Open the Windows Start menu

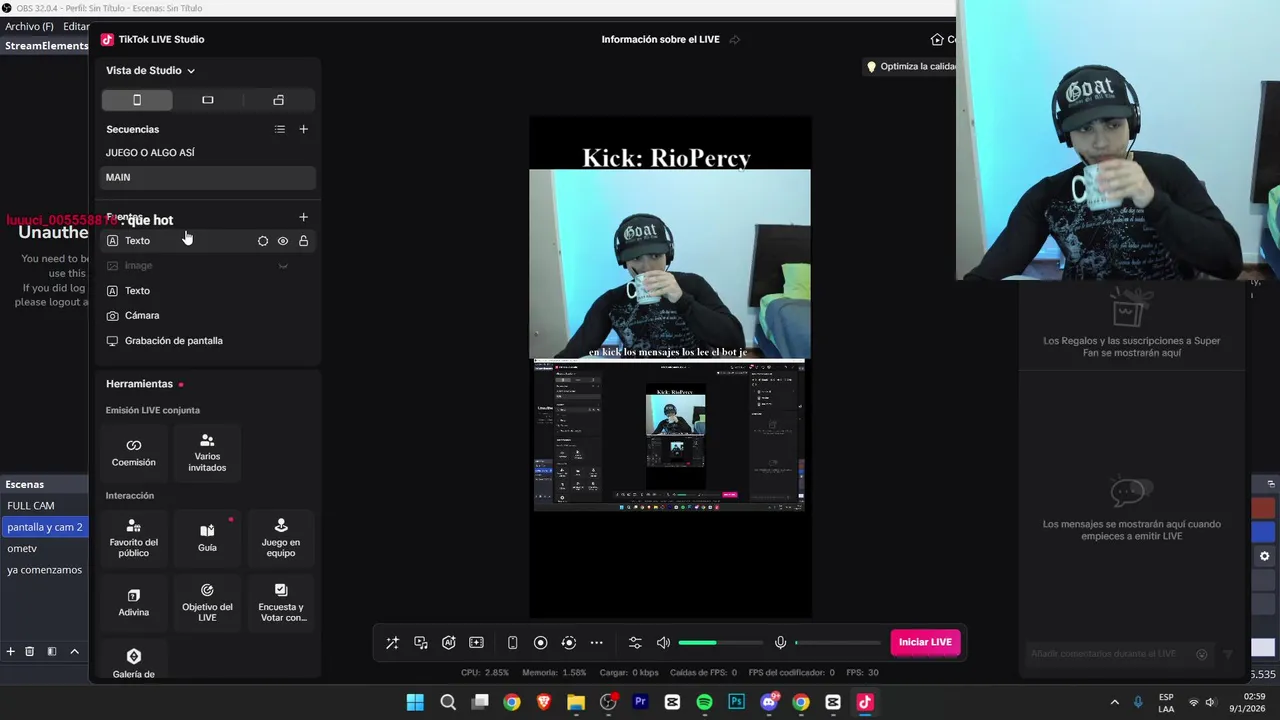click(415, 702)
